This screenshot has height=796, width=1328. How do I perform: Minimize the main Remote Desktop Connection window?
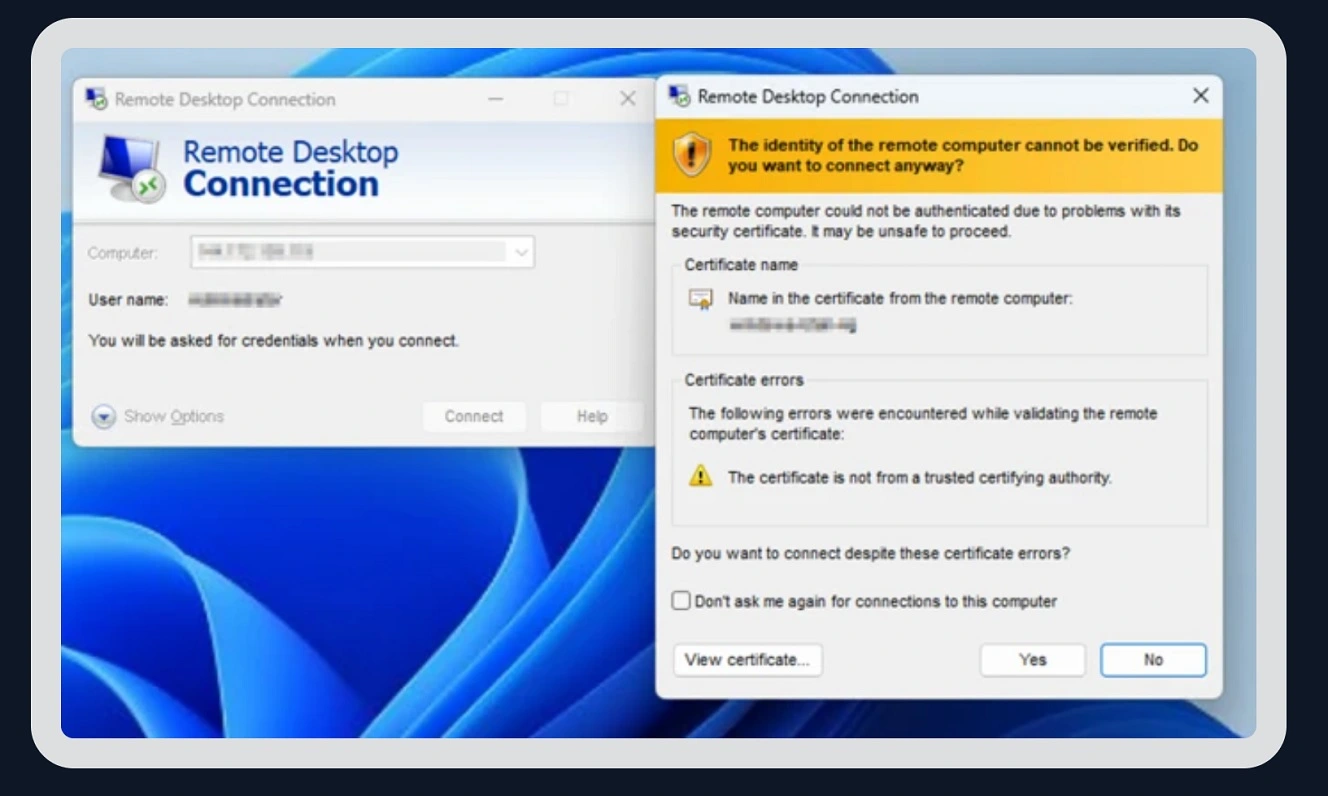496,98
